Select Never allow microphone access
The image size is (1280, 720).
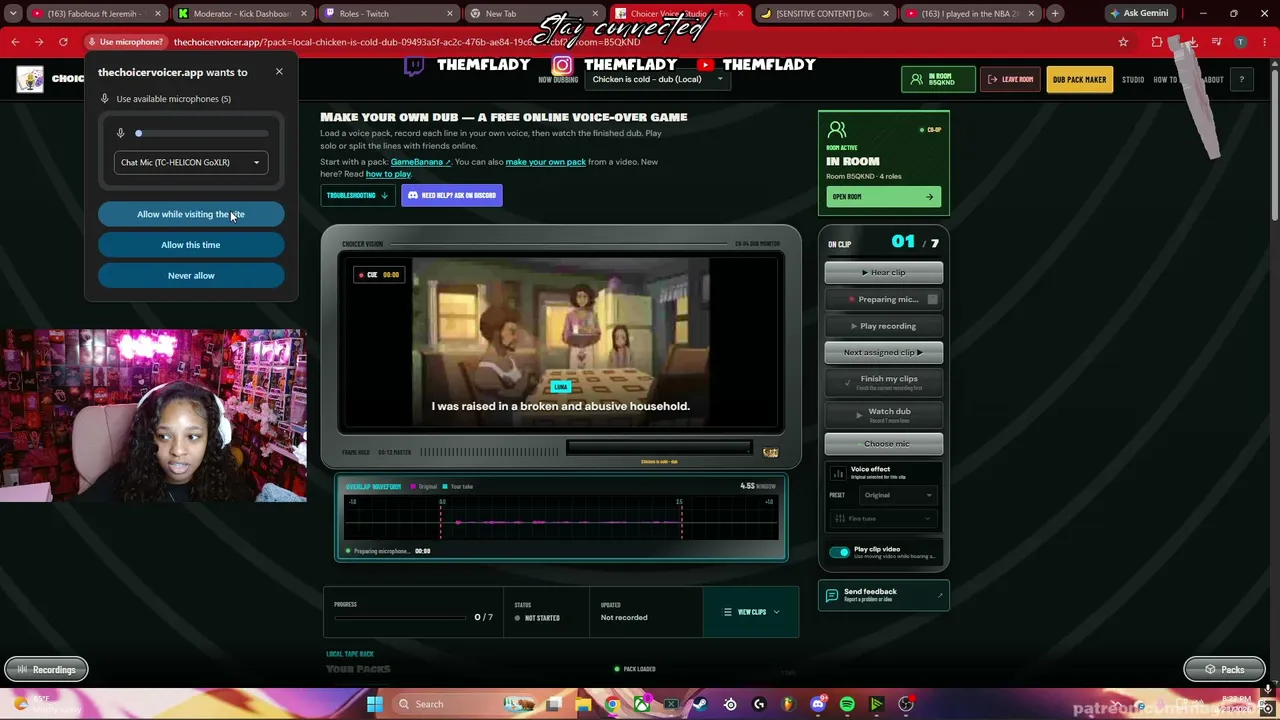click(x=191, y=275)
